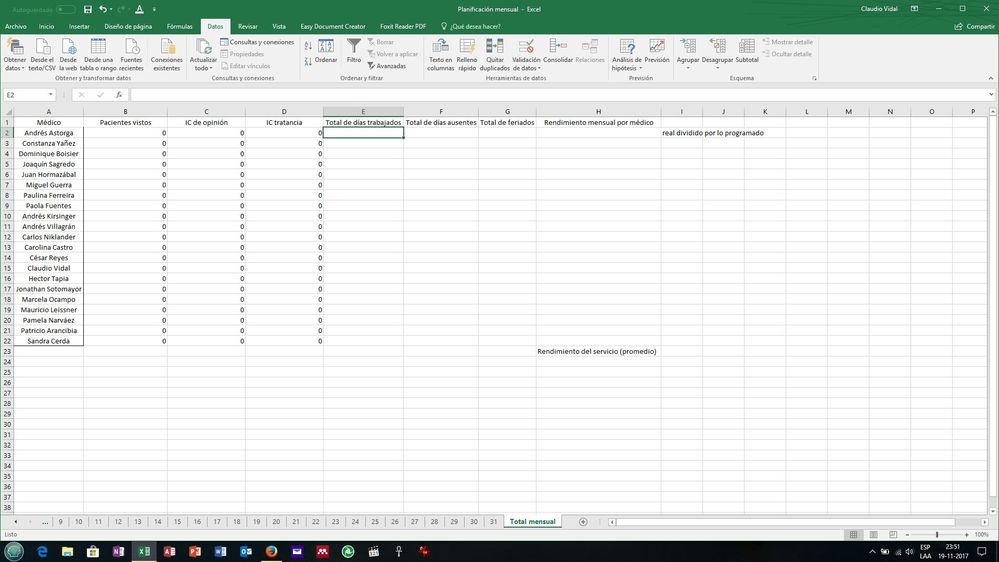Click Desde una tabla o rango
The width and height of the screenshot is (999, 562).
[x=98, y=55]
